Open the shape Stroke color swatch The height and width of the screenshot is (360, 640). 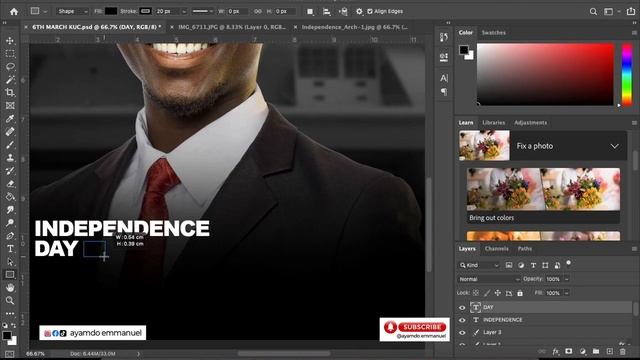(146, 11)
